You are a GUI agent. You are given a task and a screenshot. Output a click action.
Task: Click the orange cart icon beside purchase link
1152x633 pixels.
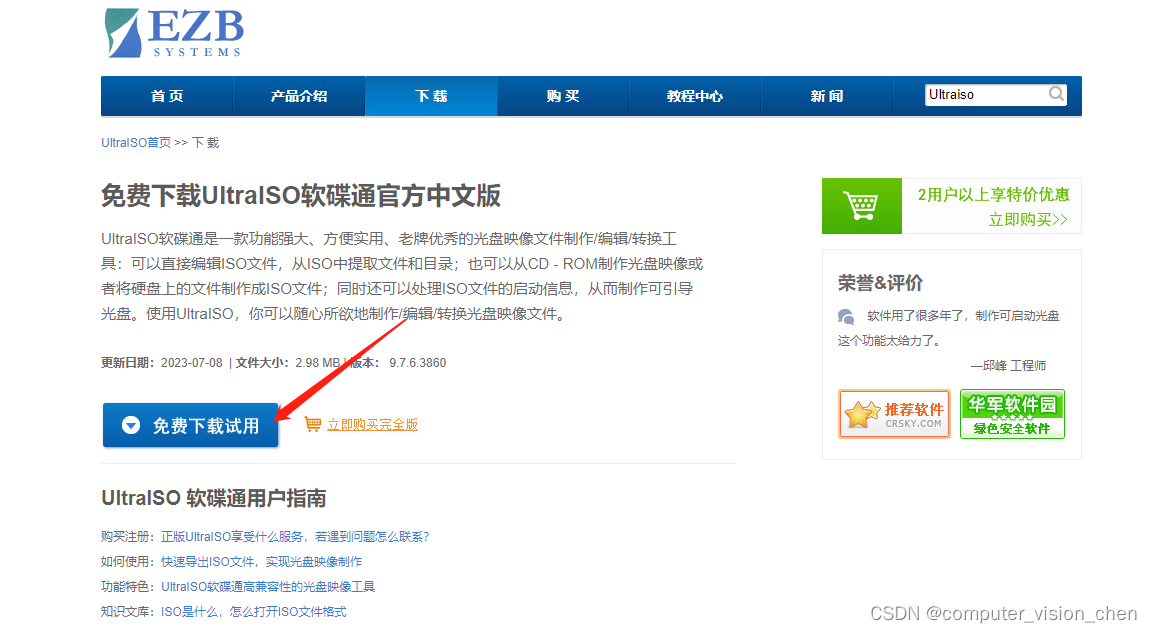(x=313, y=424)
